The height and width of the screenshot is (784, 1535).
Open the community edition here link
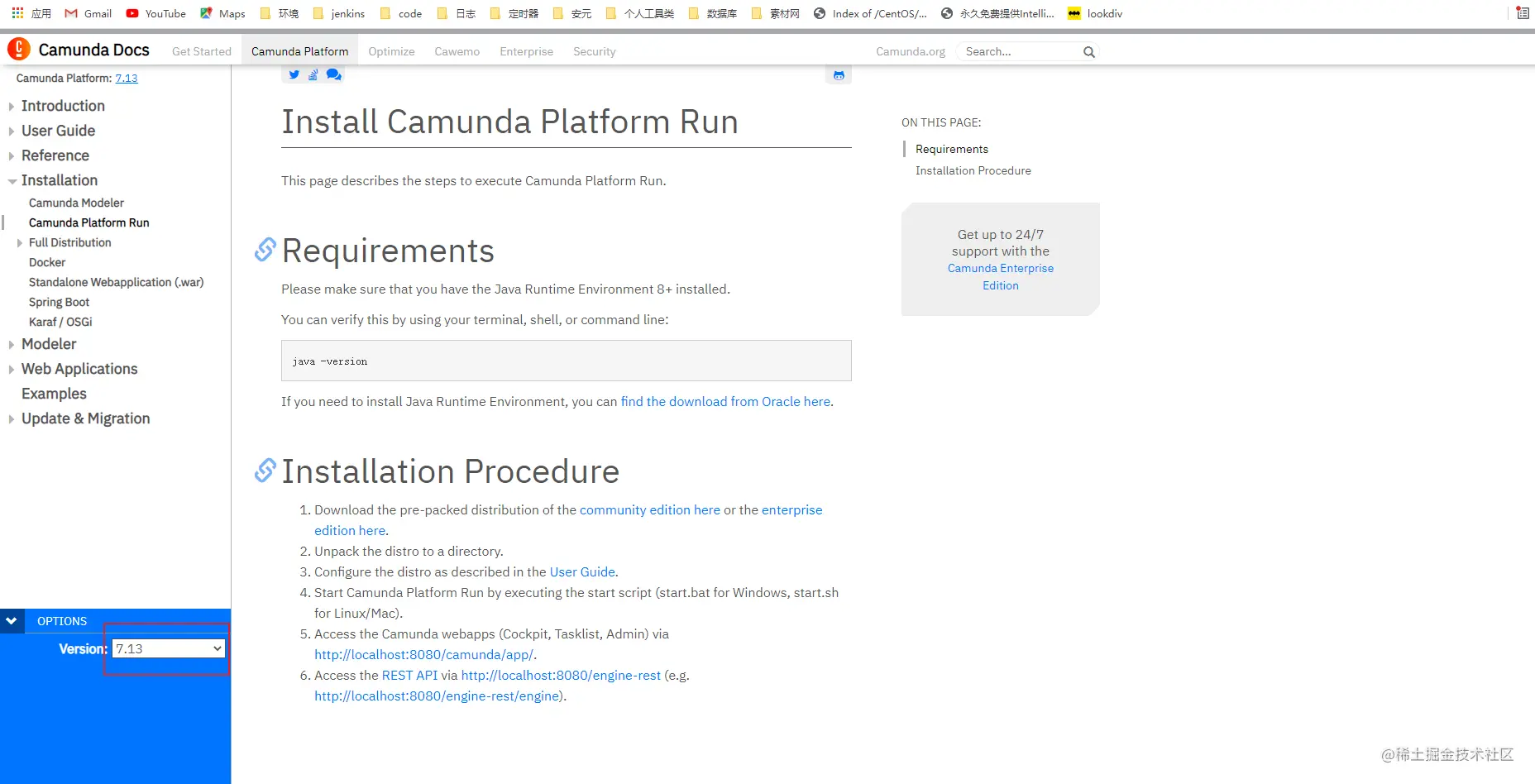[x=650, y=509]
